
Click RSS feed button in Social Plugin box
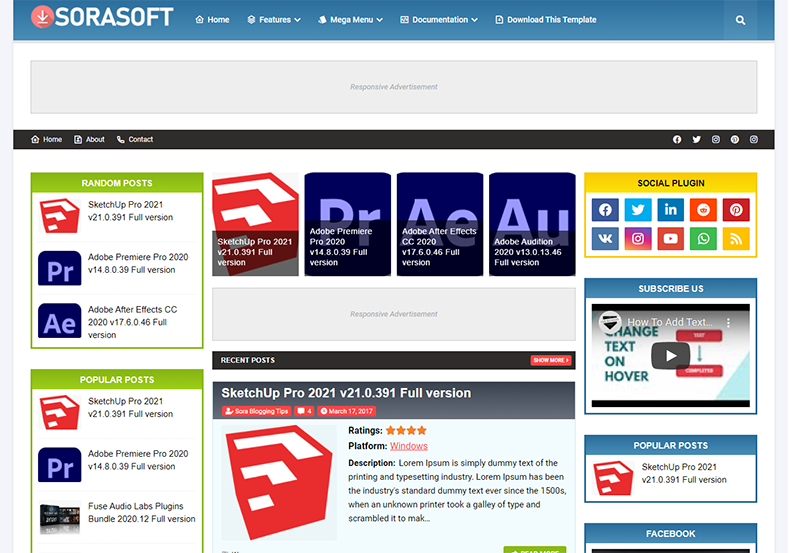pos(736,239)
